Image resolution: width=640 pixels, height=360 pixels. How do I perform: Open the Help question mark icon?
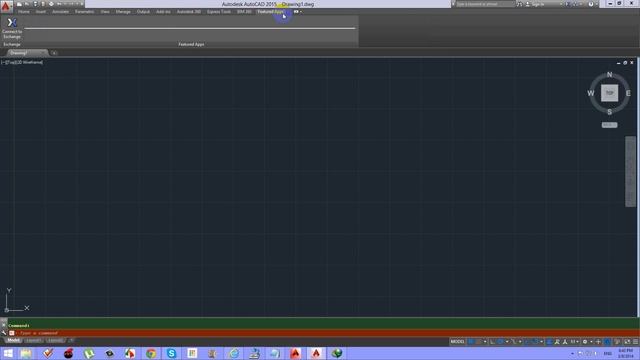click(591, 4)
